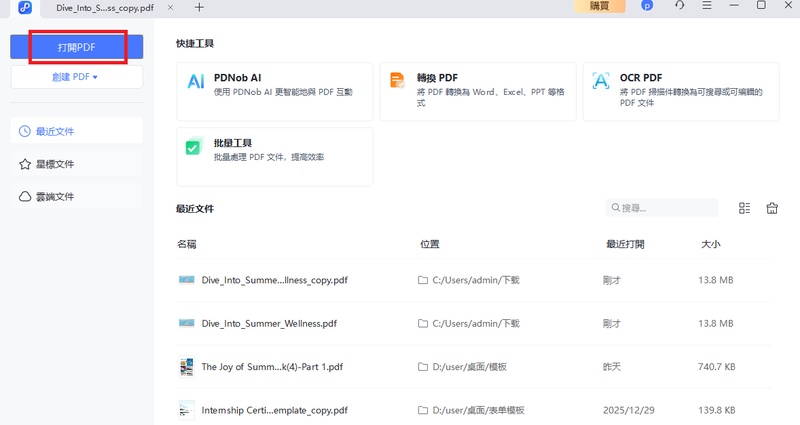
Task: Click the star icon beside 星標文件
Action: pos(24,164)
